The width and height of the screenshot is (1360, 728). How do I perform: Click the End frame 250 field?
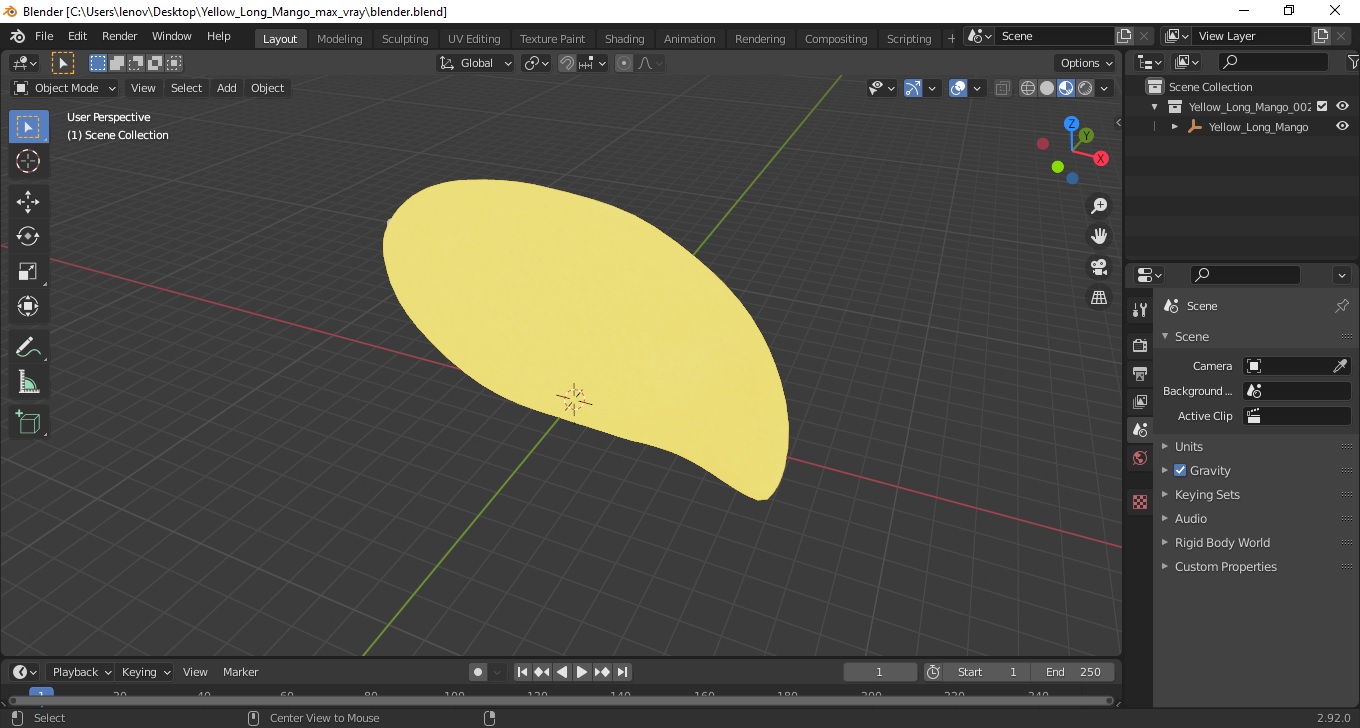click(x=1073, y=672)
